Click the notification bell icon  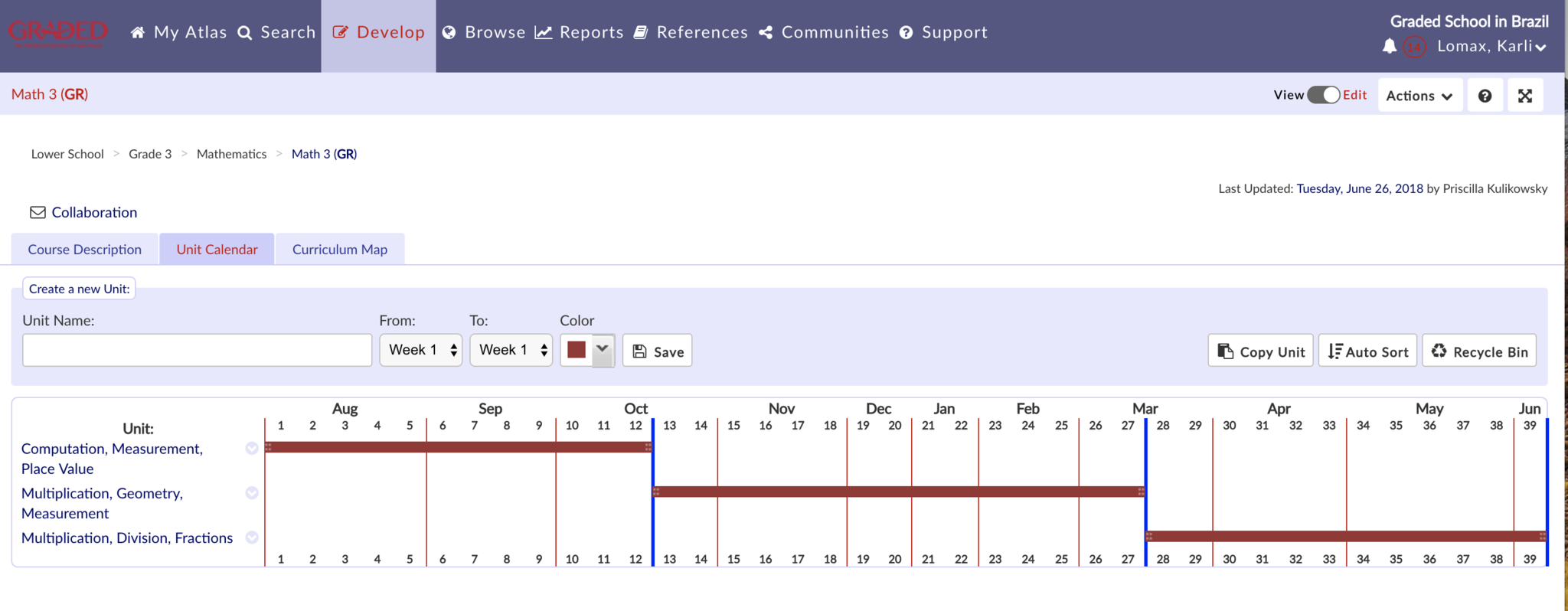tap(1389, 47)
